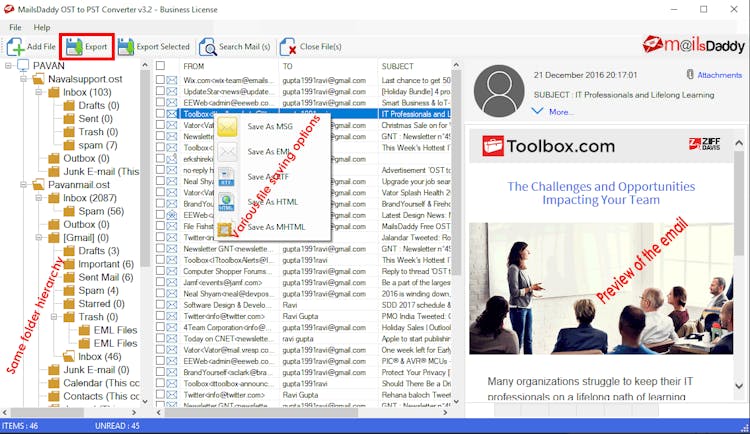
Task: Collapse the Pavanmail.ost tree node
Action: (23, 185)
